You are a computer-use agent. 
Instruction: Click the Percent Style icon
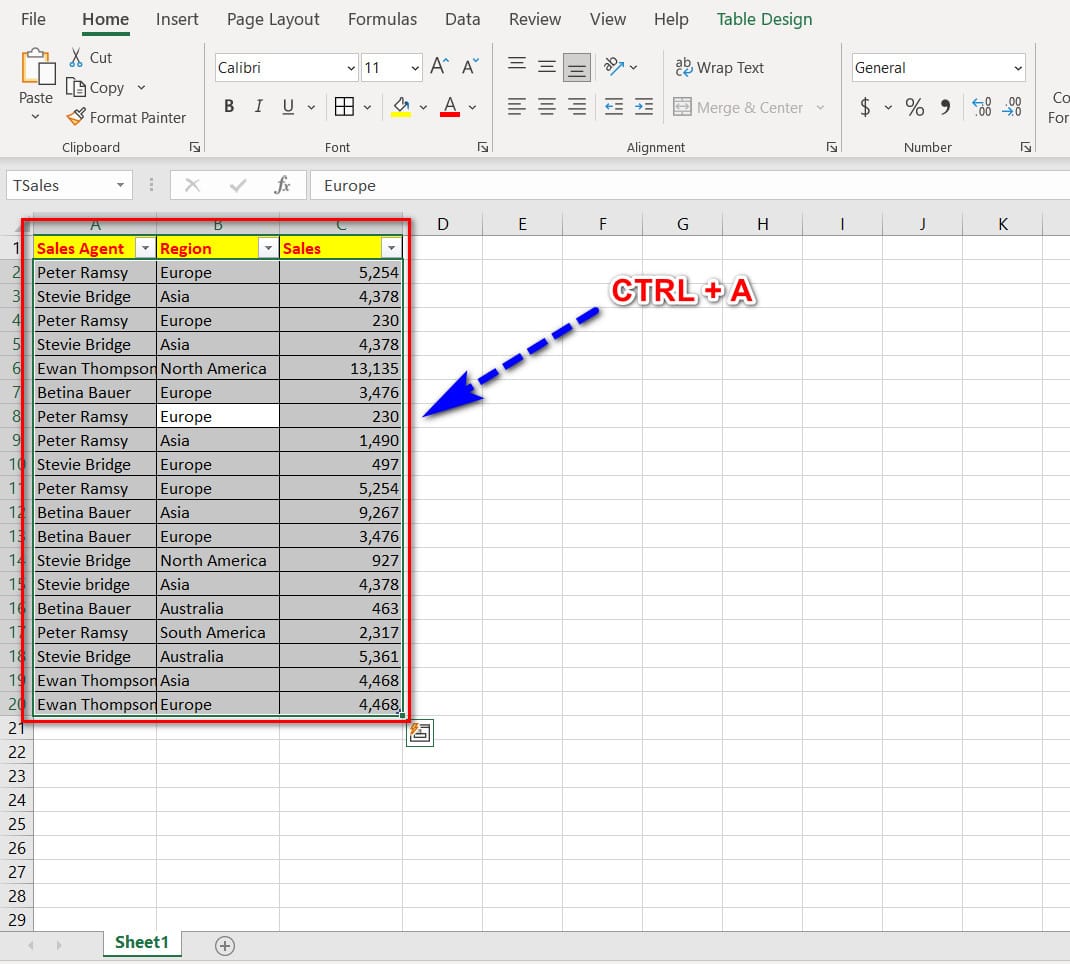pyautogui.click(x=914, y=107)
